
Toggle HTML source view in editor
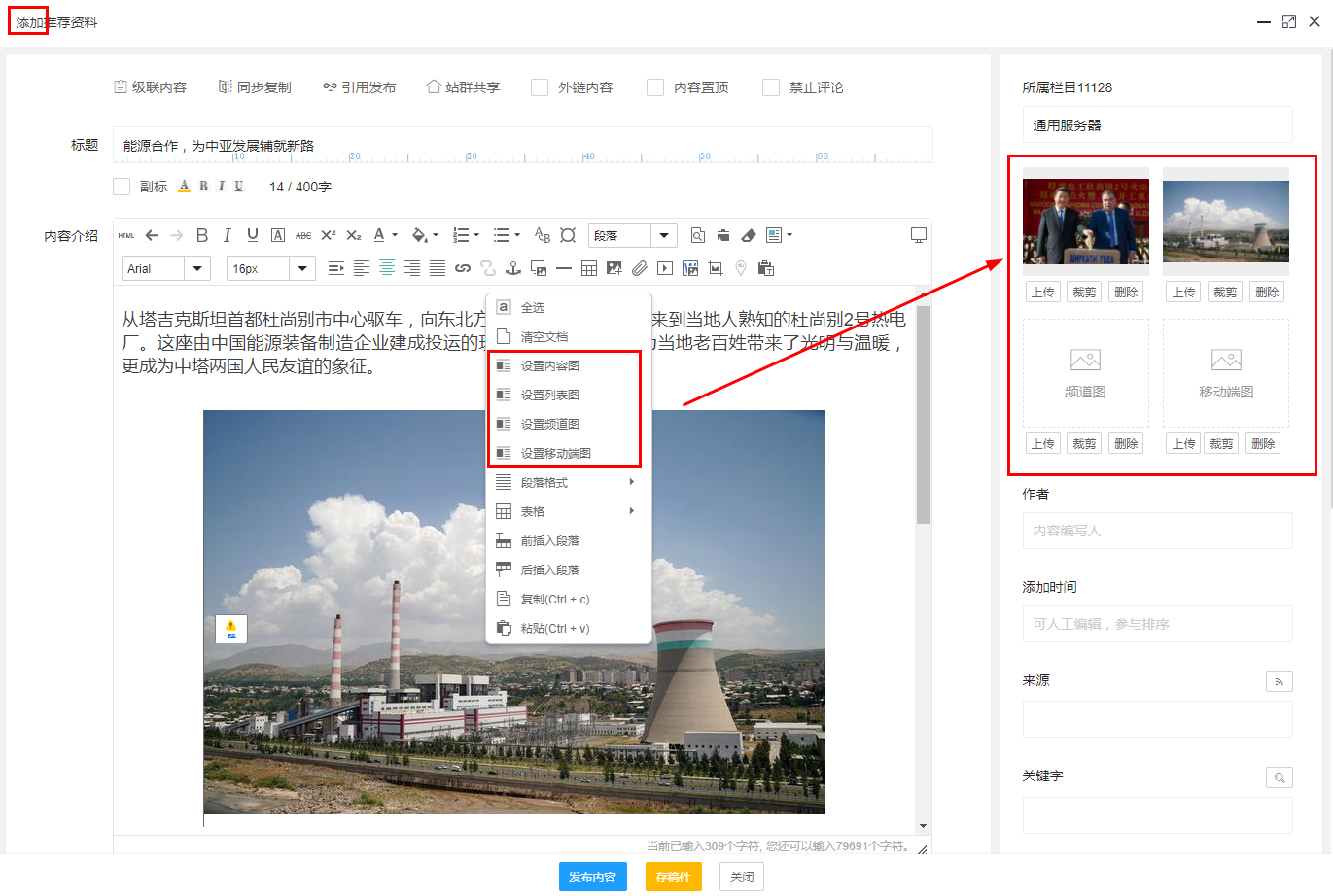coord(126,235)
